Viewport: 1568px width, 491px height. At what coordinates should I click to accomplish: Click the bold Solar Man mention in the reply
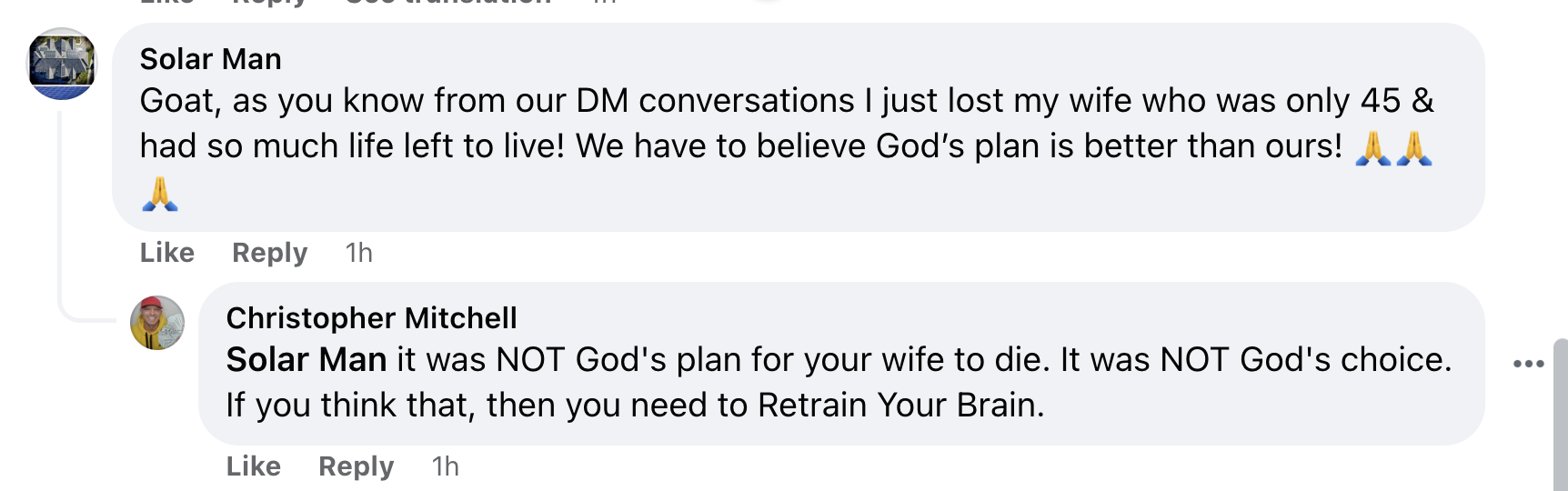(x=307, y=360)
